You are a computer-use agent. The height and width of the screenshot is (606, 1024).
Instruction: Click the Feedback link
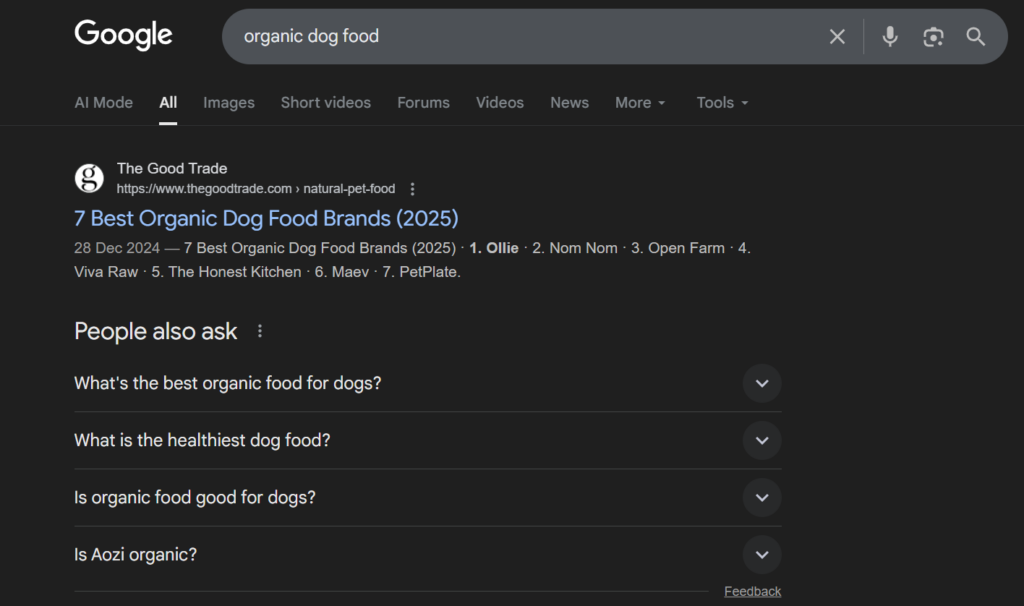(752, 590)
